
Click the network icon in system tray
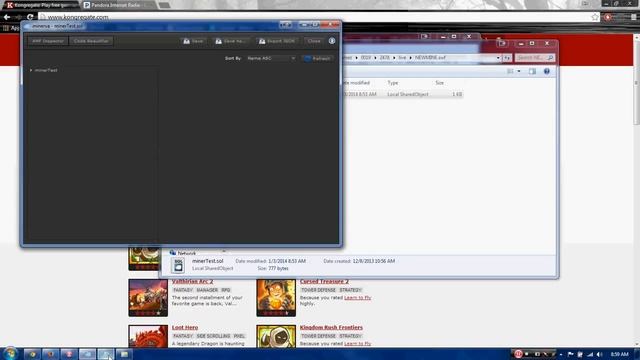point(590,354)
